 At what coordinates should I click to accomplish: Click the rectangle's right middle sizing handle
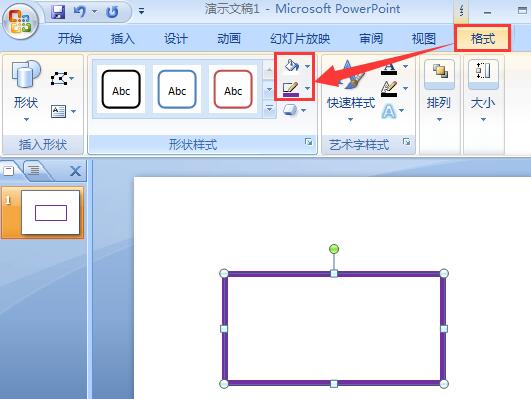coord(444,329)
